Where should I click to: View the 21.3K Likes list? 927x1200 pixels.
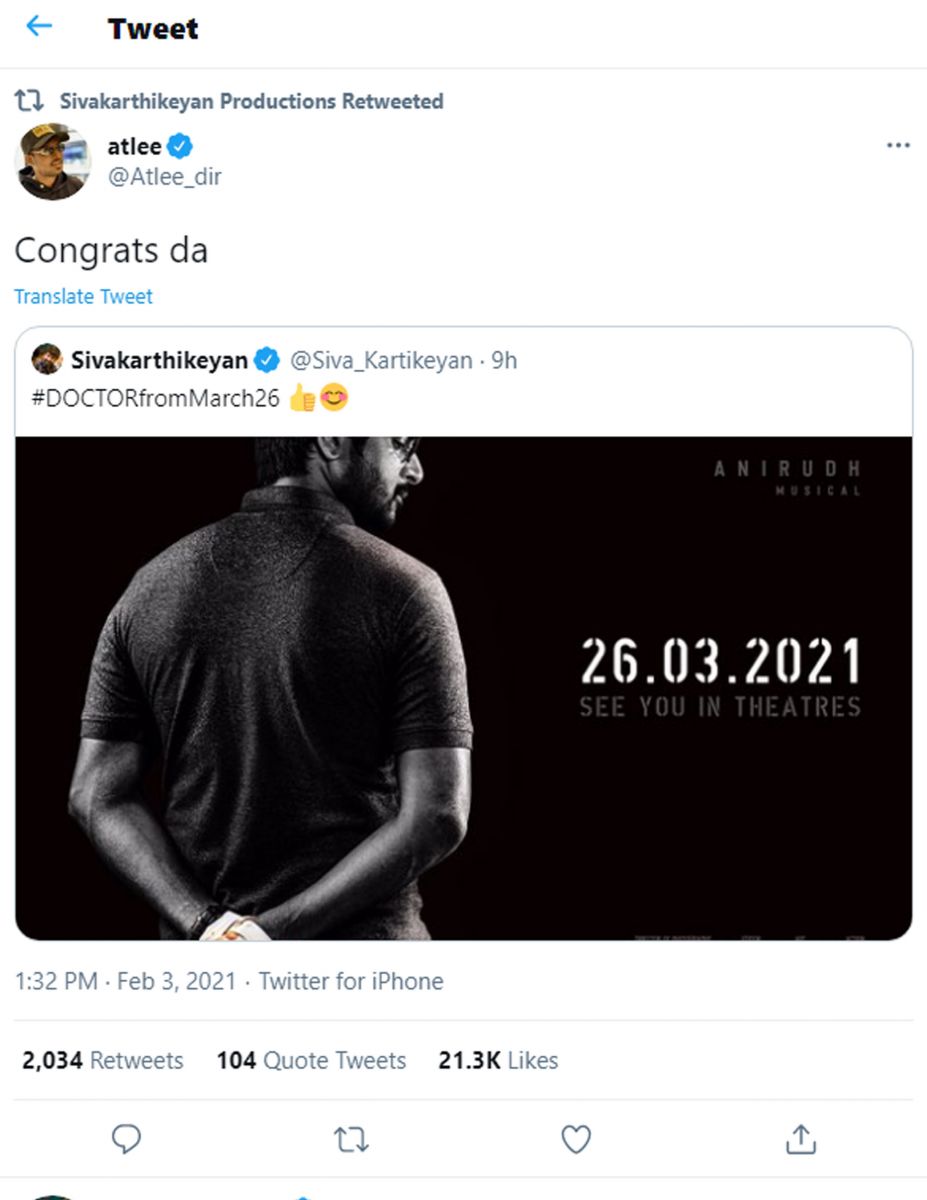coord(498,1060)
